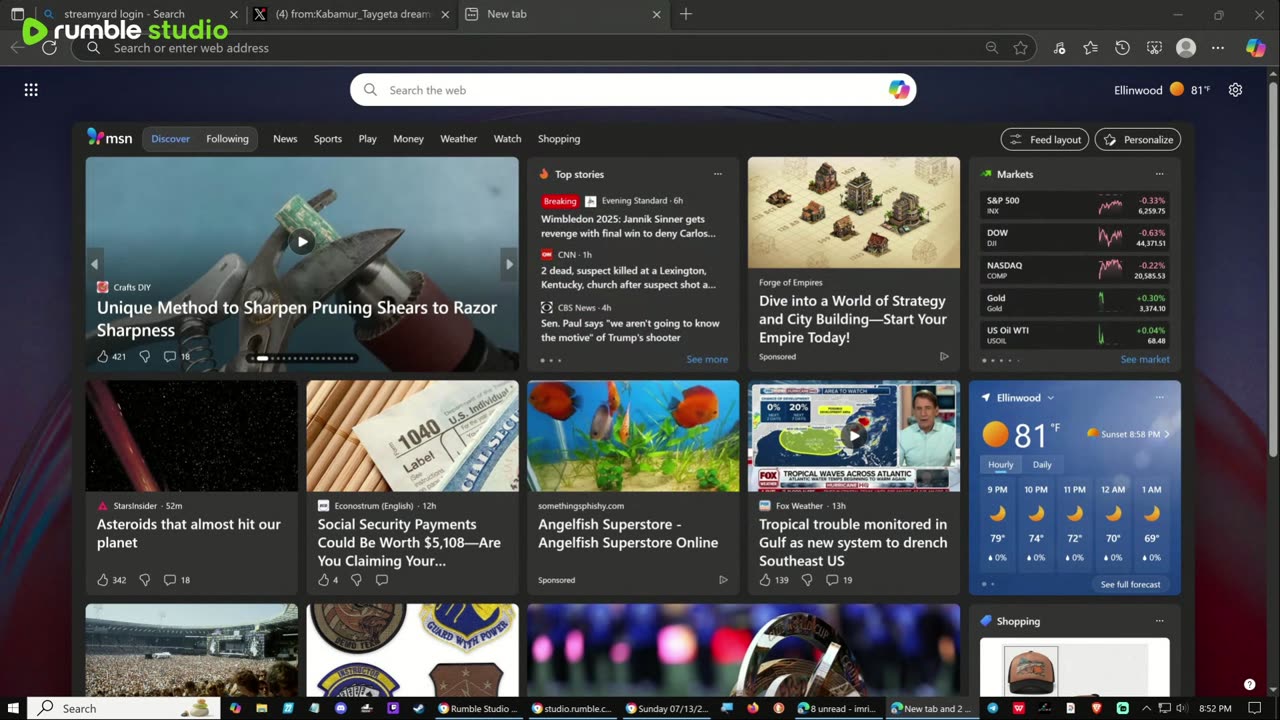
Task: Open the browser profile avatar
Action: click(1186, 48)
